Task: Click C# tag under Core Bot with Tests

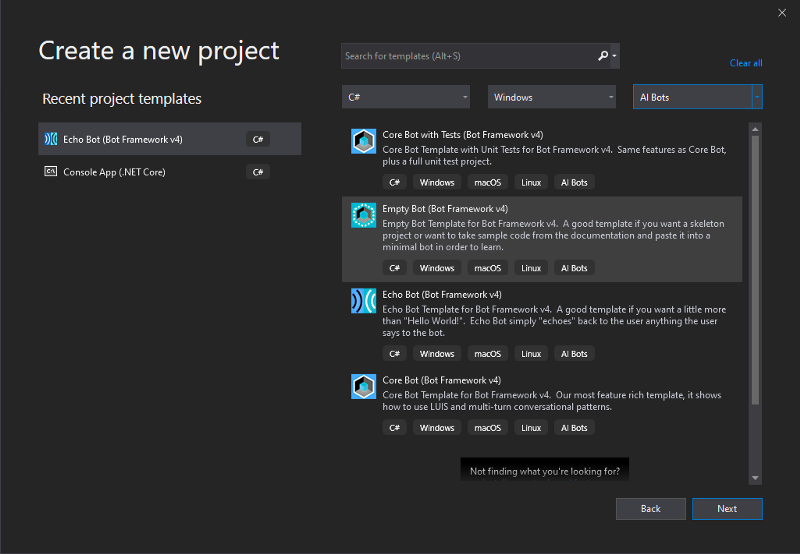Action: tap(394, 182)
